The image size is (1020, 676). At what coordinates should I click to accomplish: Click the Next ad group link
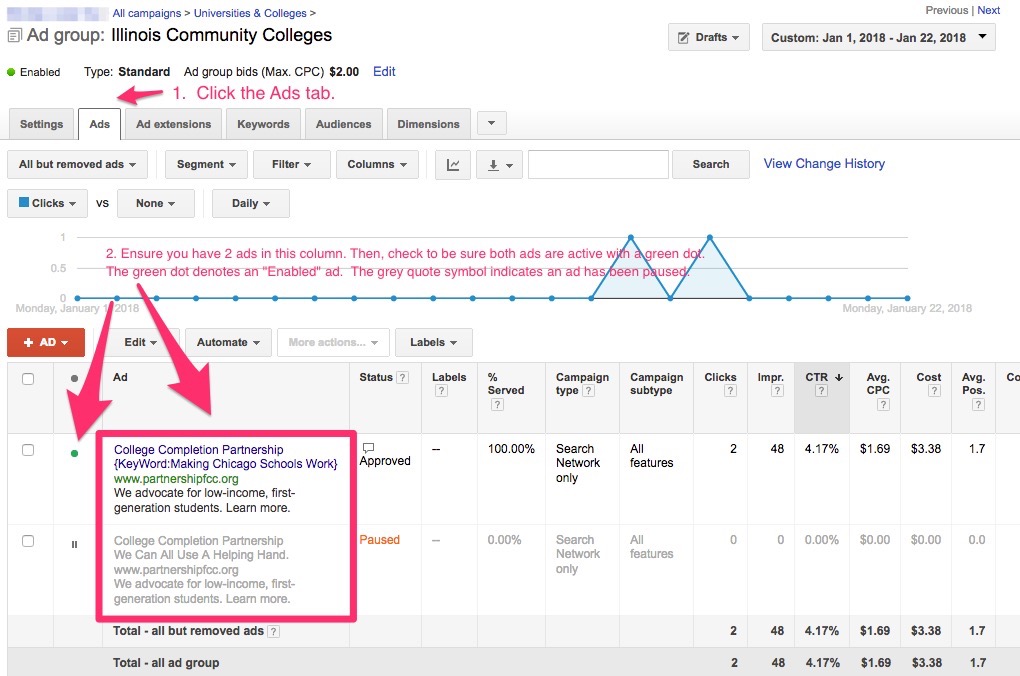pyautogui.click(x=989, y=10)
